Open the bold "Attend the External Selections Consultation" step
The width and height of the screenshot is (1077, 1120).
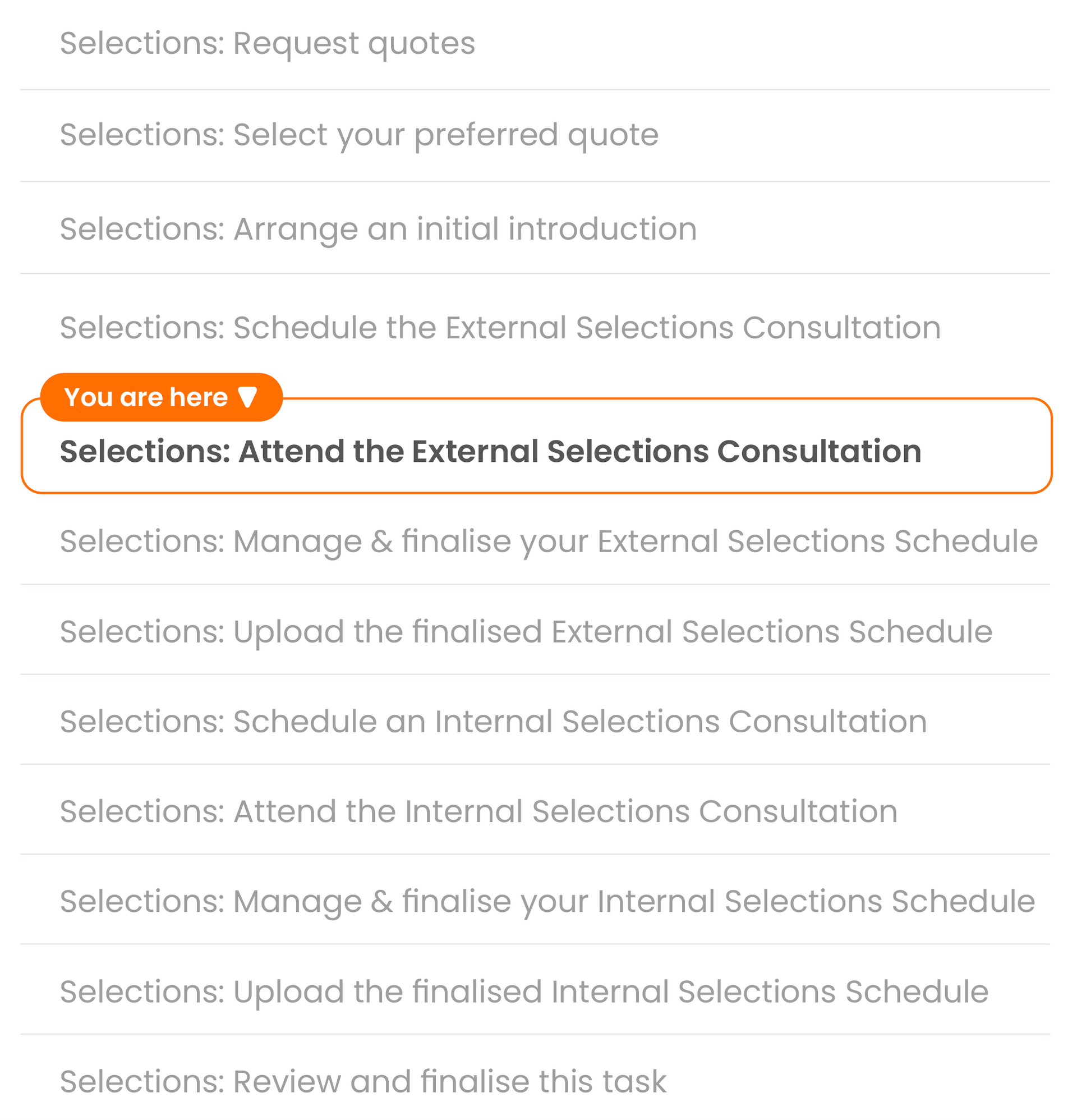point(490,452)
